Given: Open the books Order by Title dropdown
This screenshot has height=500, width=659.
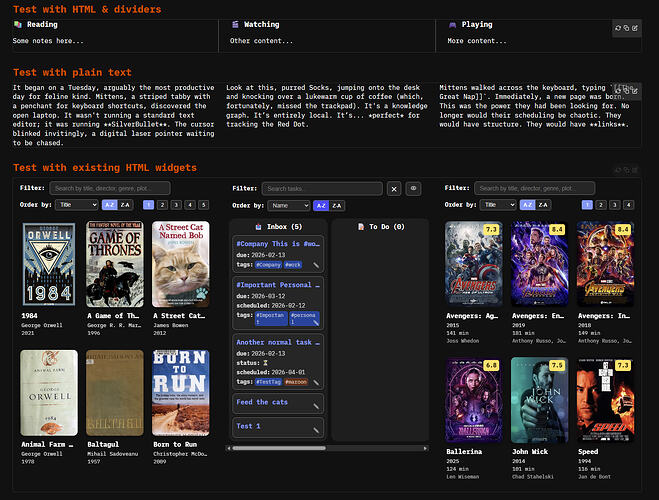Looking at the screenshot, I should tap(77, 204).
